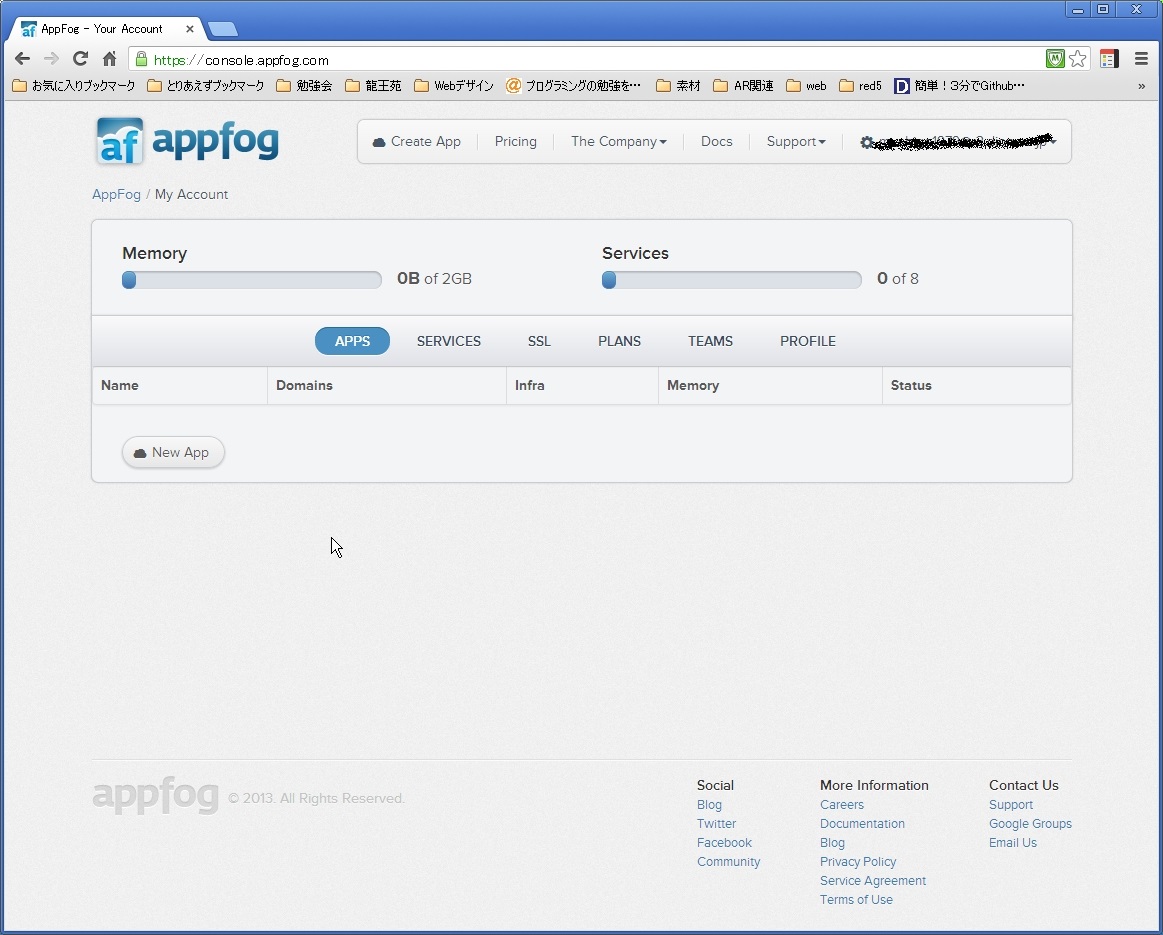Open Blog link under Social
Viewport: 1163px width, 935px height.
709,805
